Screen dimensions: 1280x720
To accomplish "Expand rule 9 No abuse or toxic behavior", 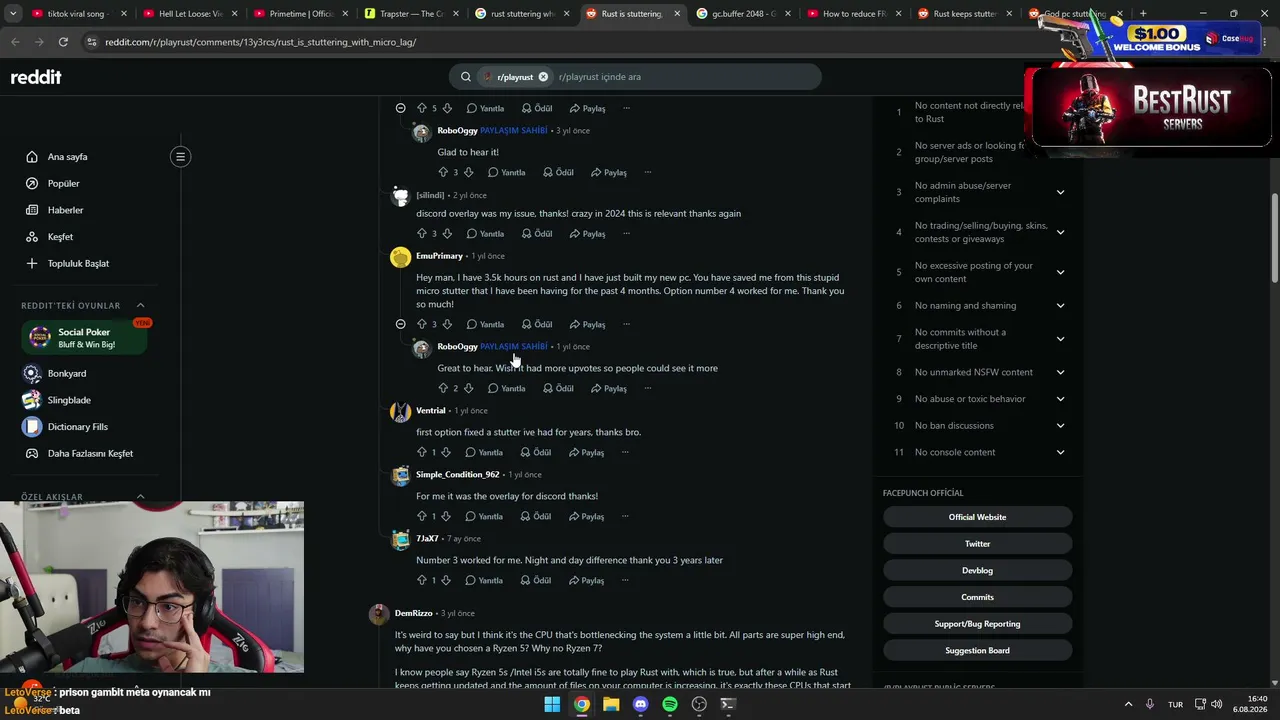I will [1060, 399].
